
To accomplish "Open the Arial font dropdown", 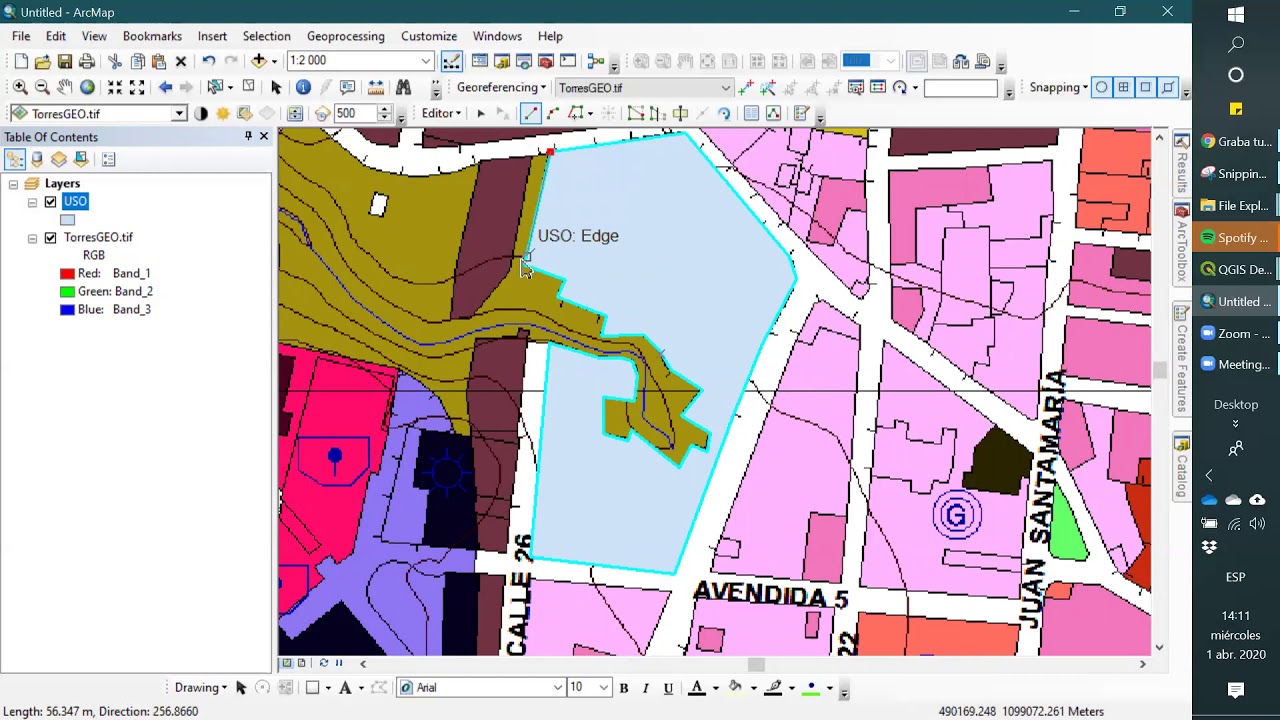I will pos(558,688).
